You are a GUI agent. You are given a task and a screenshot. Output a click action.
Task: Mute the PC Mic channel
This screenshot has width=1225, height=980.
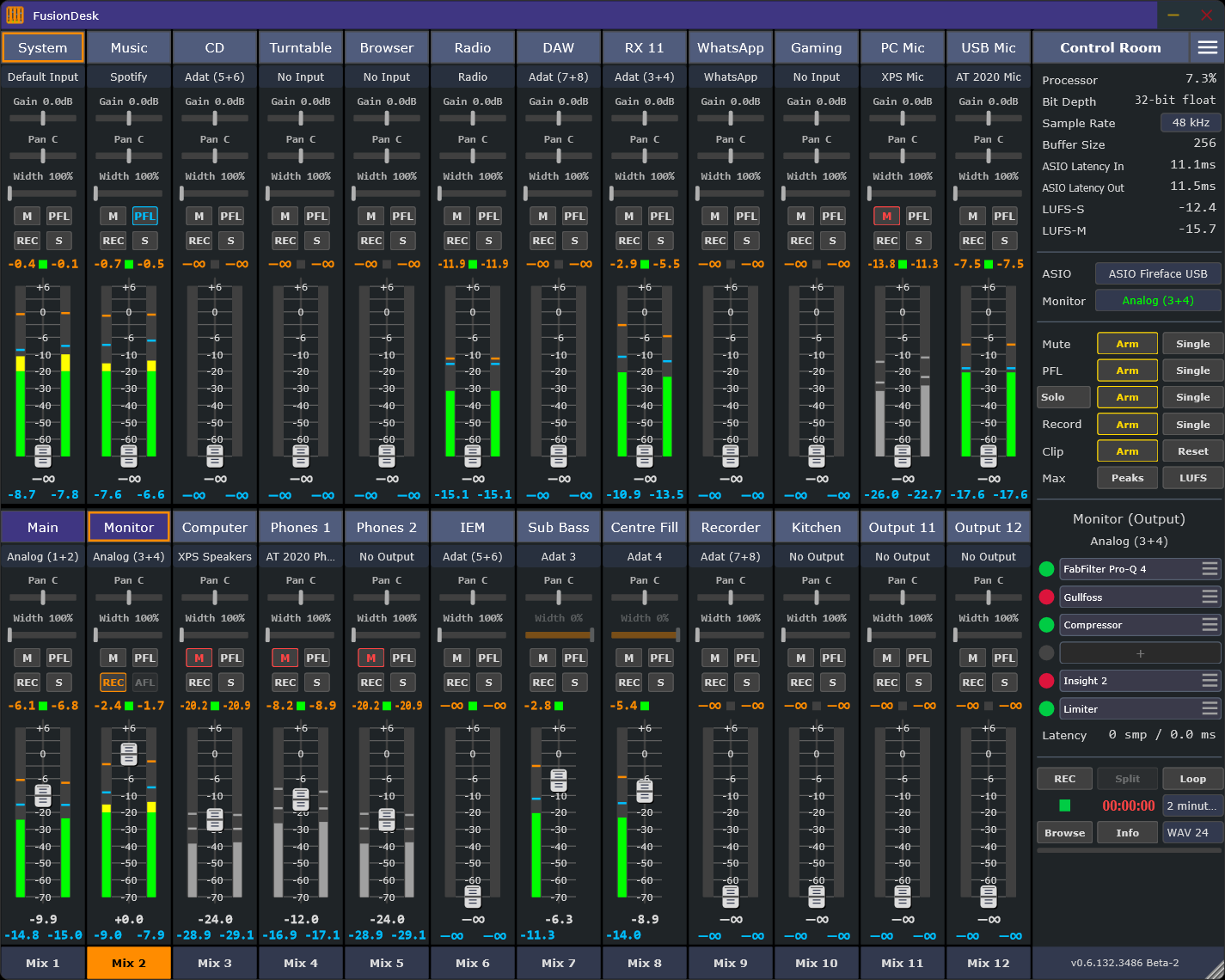(886, 216)
